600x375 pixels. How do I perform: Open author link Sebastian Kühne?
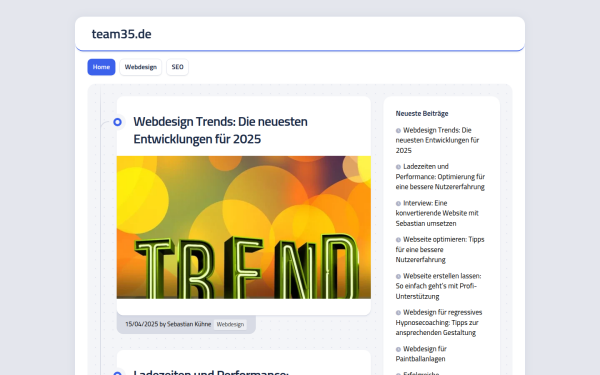(189, 324)
